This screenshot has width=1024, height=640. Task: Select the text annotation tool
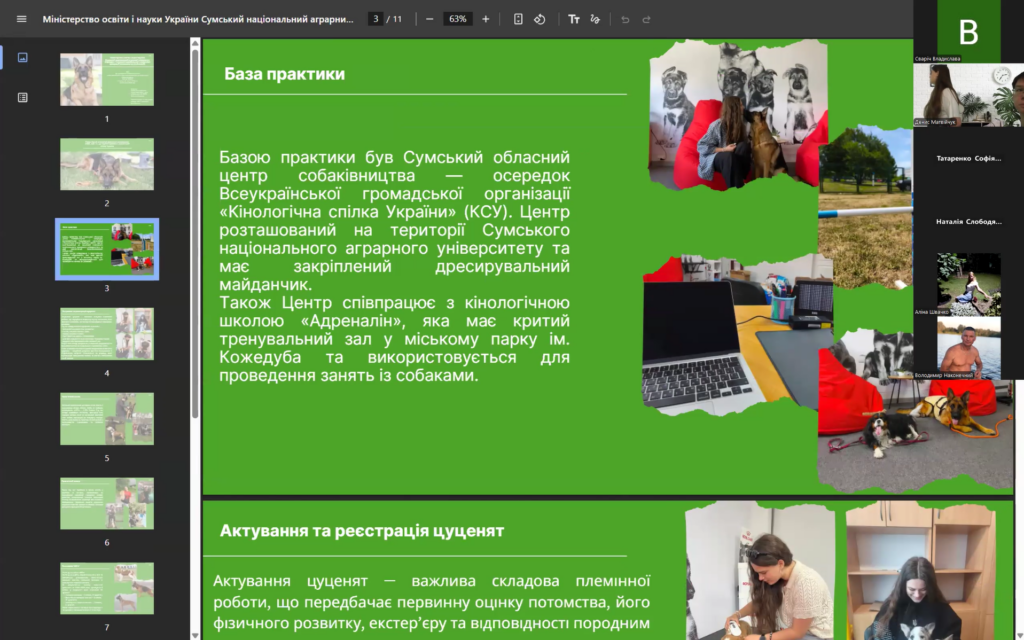[x=573, y=19]
